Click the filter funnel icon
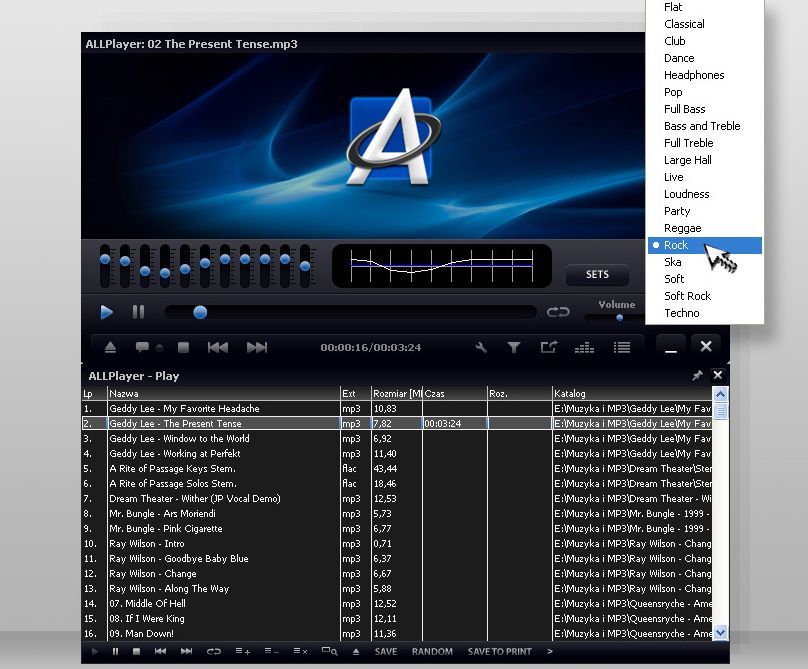Image resolution: width=808 pixels, height=669 pixels. click(x=513, y=347)
